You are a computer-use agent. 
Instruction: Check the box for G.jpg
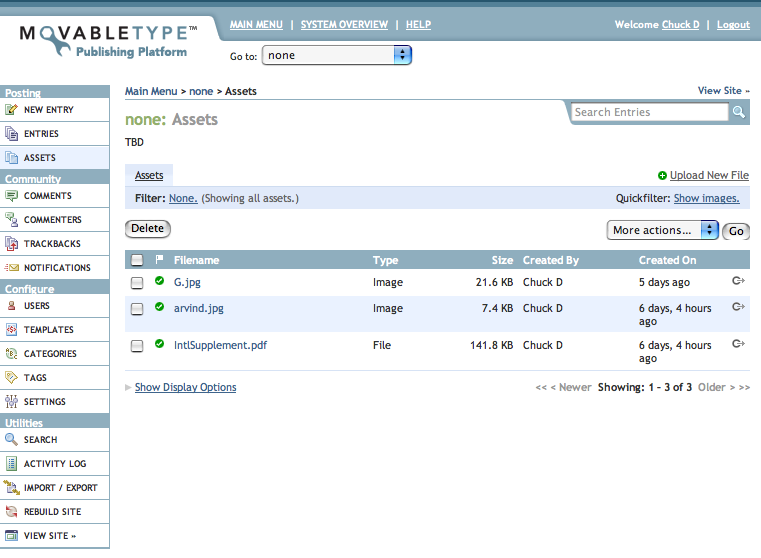coord(137,283)
